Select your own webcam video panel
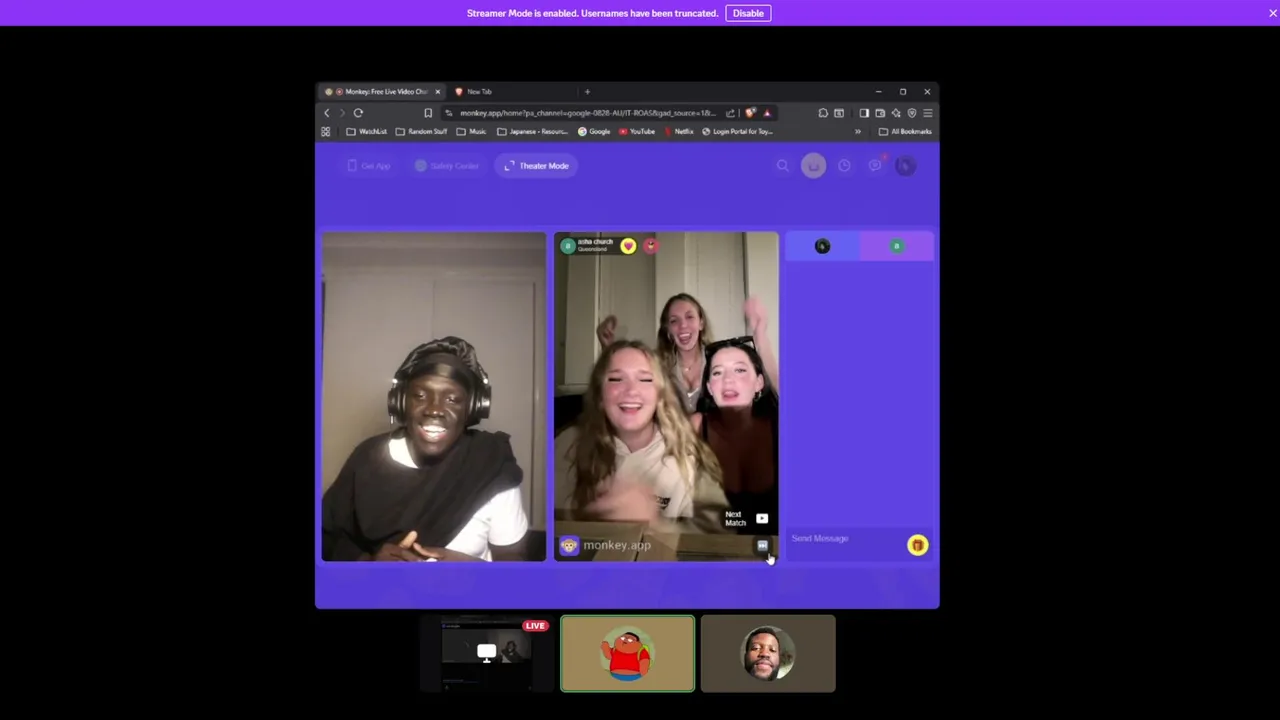The width and height of the screenshot is (1280, 720). pos(434,397)
